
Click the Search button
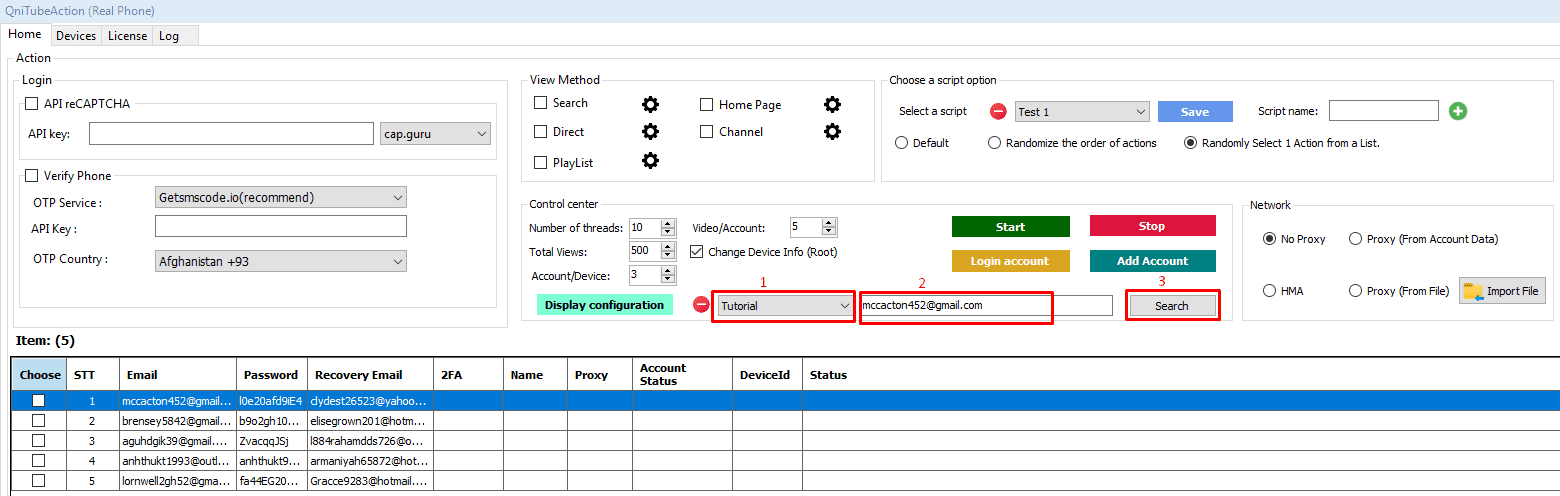(x=1172, y=306)
